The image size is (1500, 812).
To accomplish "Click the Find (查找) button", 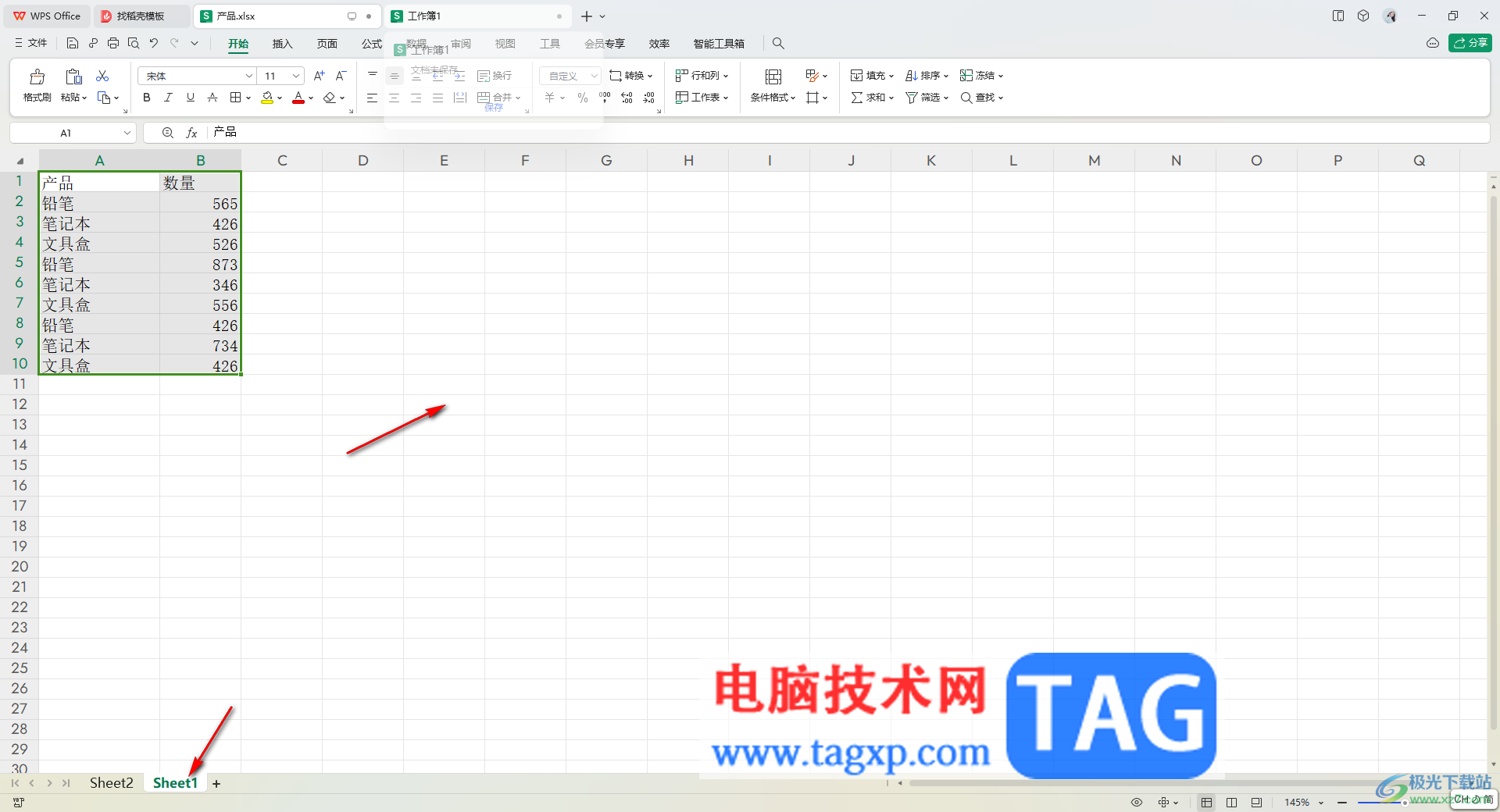I will tap(981, 98).
